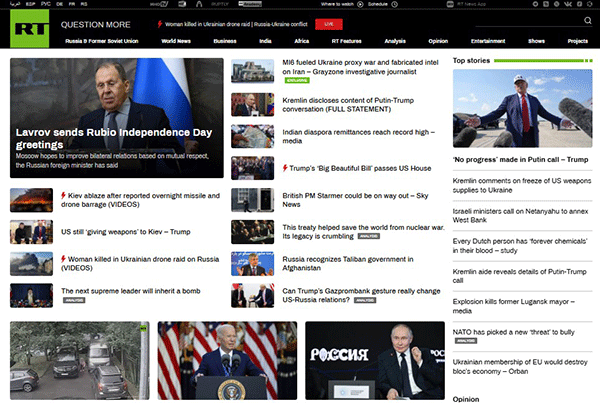Click the ticker headline Woman killed in Ukrainian drone raid
The image size is (600, 403).
click(x=236, y=24)
